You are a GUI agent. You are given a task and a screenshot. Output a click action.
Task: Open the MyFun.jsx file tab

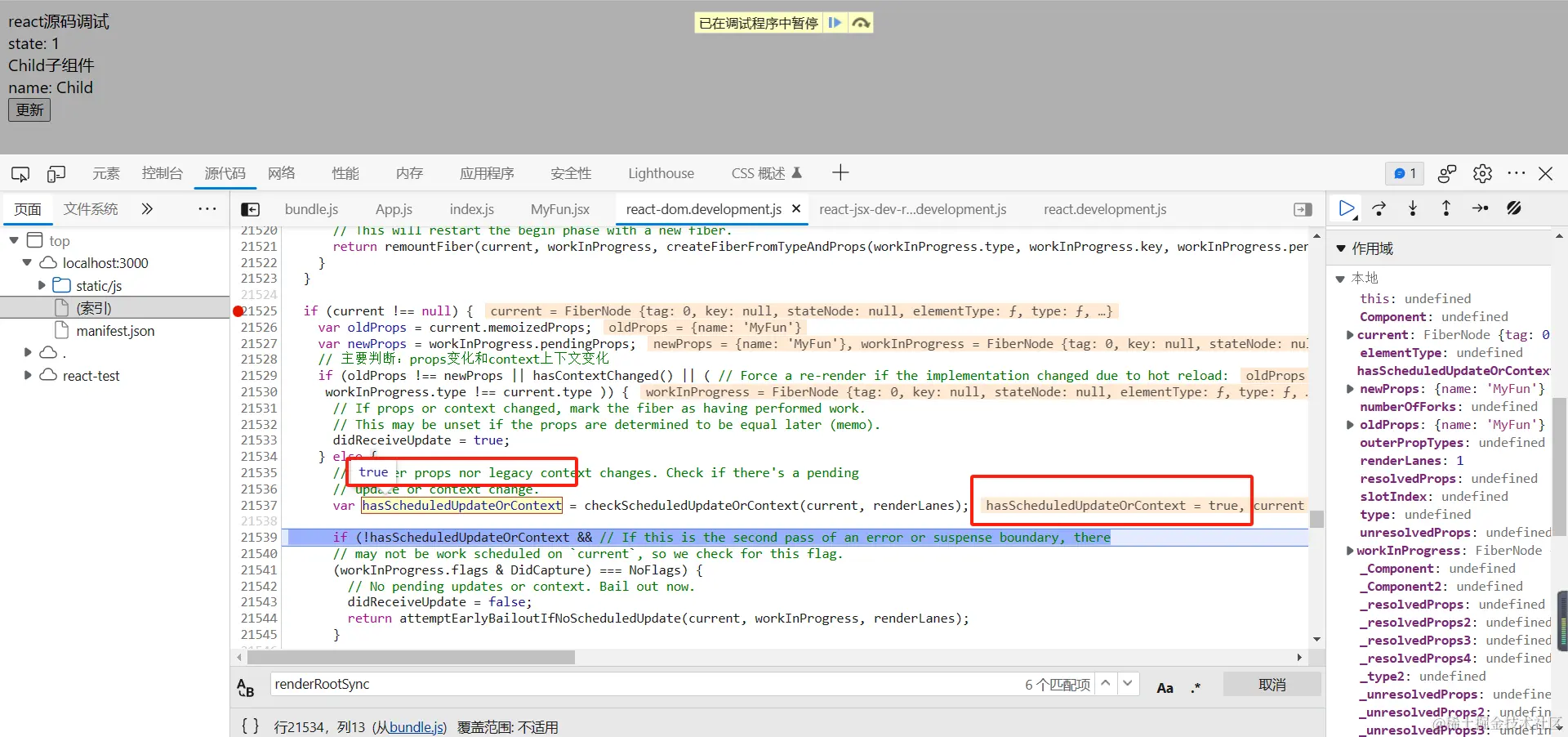pos(560,209)
